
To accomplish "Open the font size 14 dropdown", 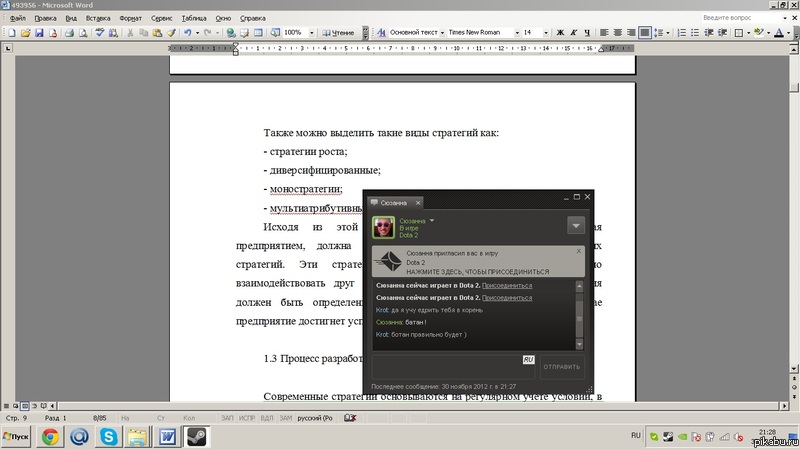I will pyautogui.click(x=545, y=33).
